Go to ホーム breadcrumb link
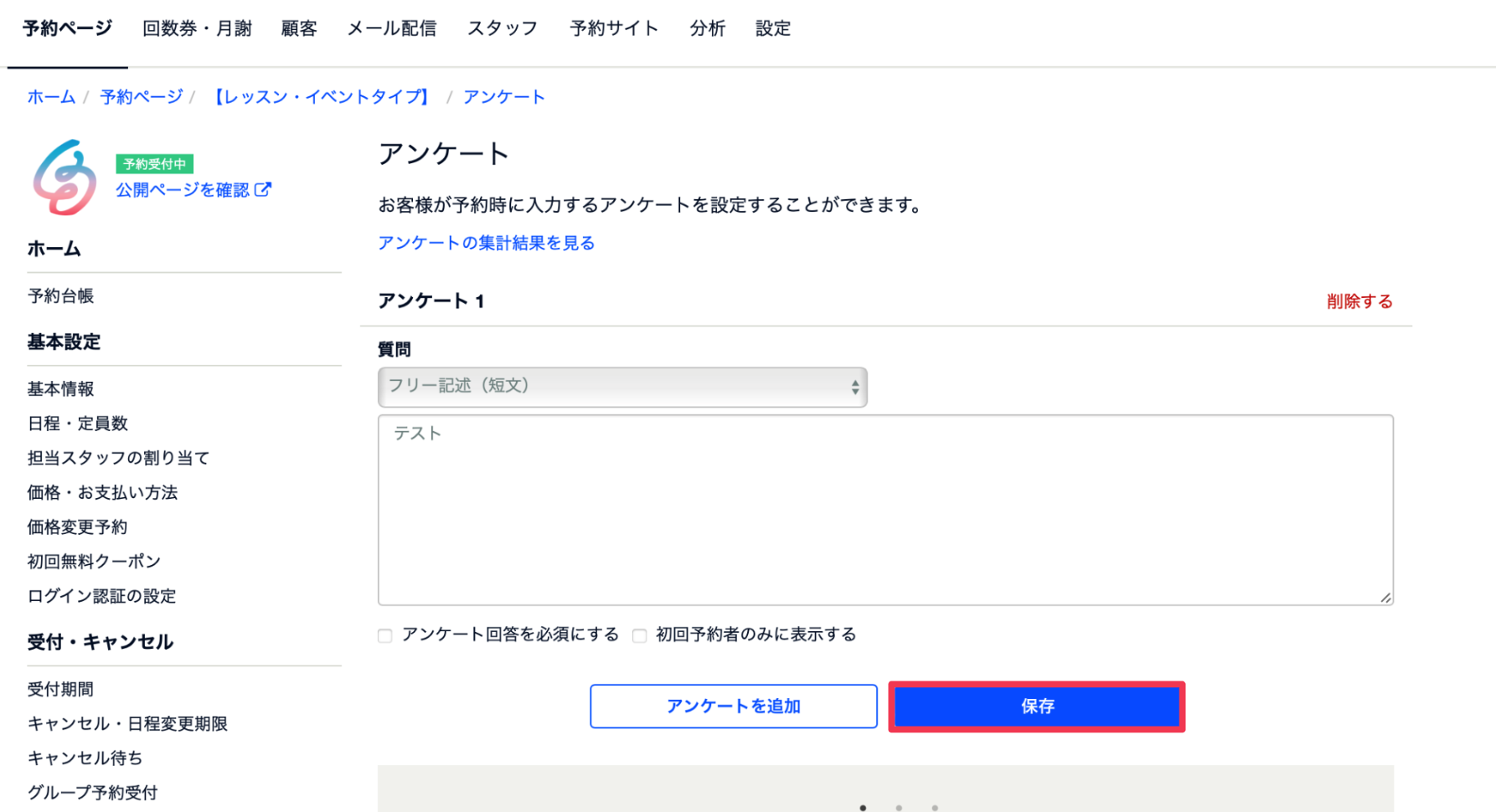 tap(51, 97)
